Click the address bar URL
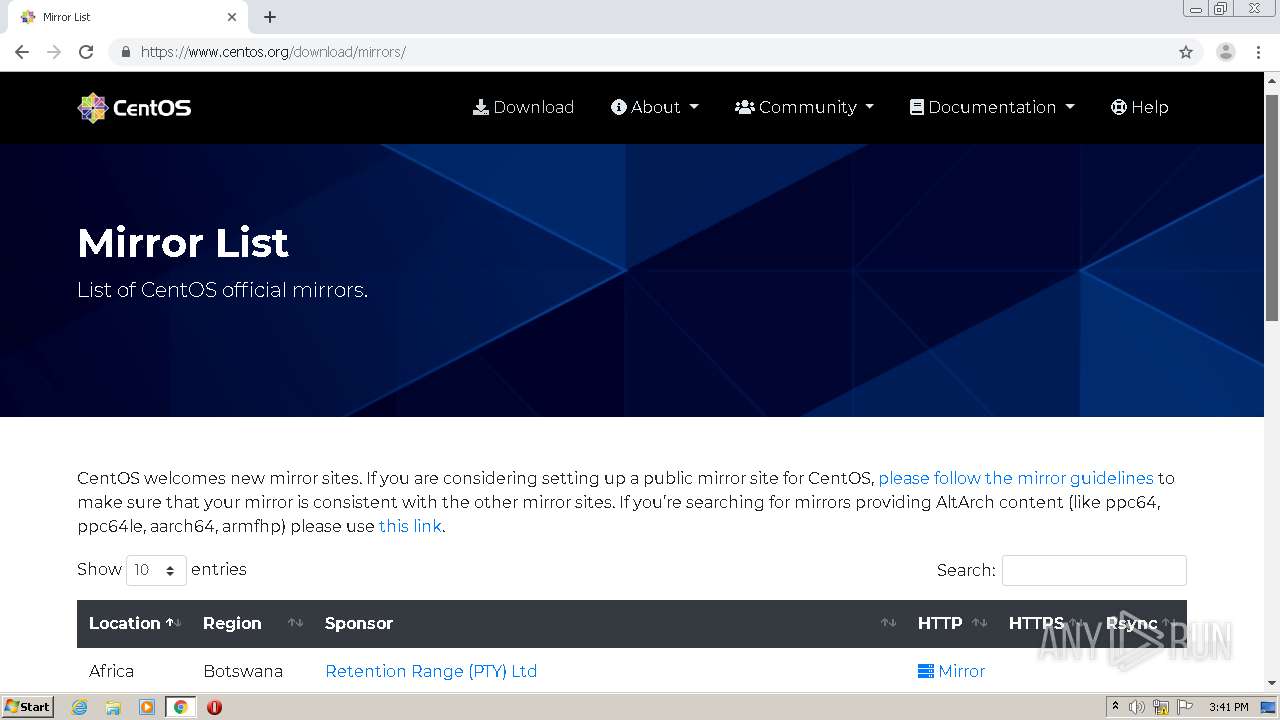1280x720 pixels. click(x=273, y=52)
